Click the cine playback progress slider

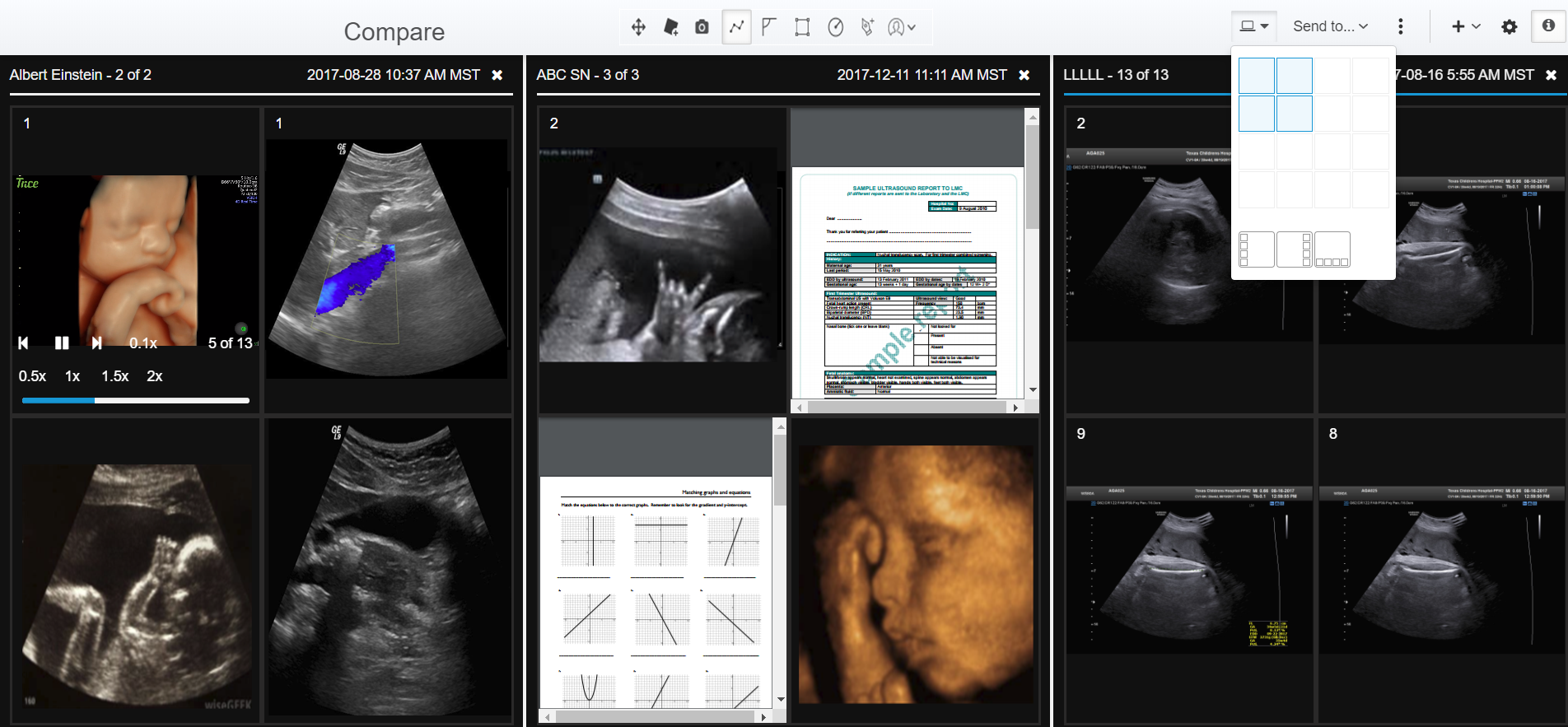click(136, 401)
